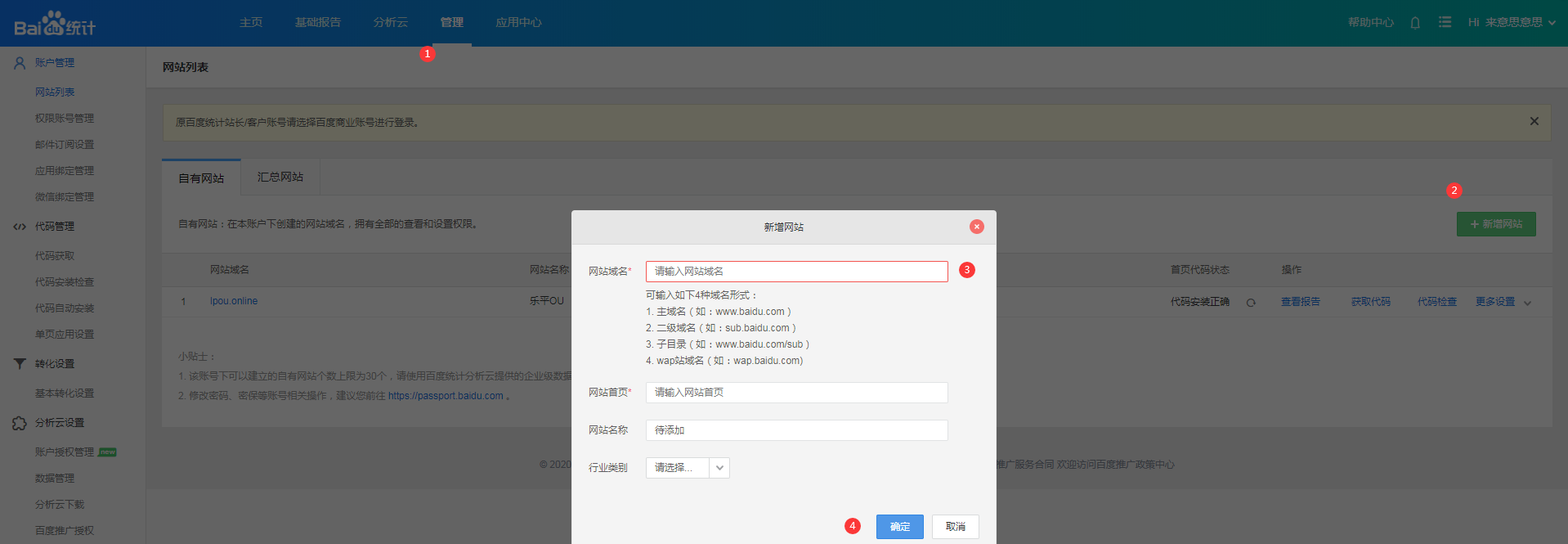Screen dimensions: 1568x544
Task: Open 应用绑定管理 in sidebar
Action: tap(65, 171)
